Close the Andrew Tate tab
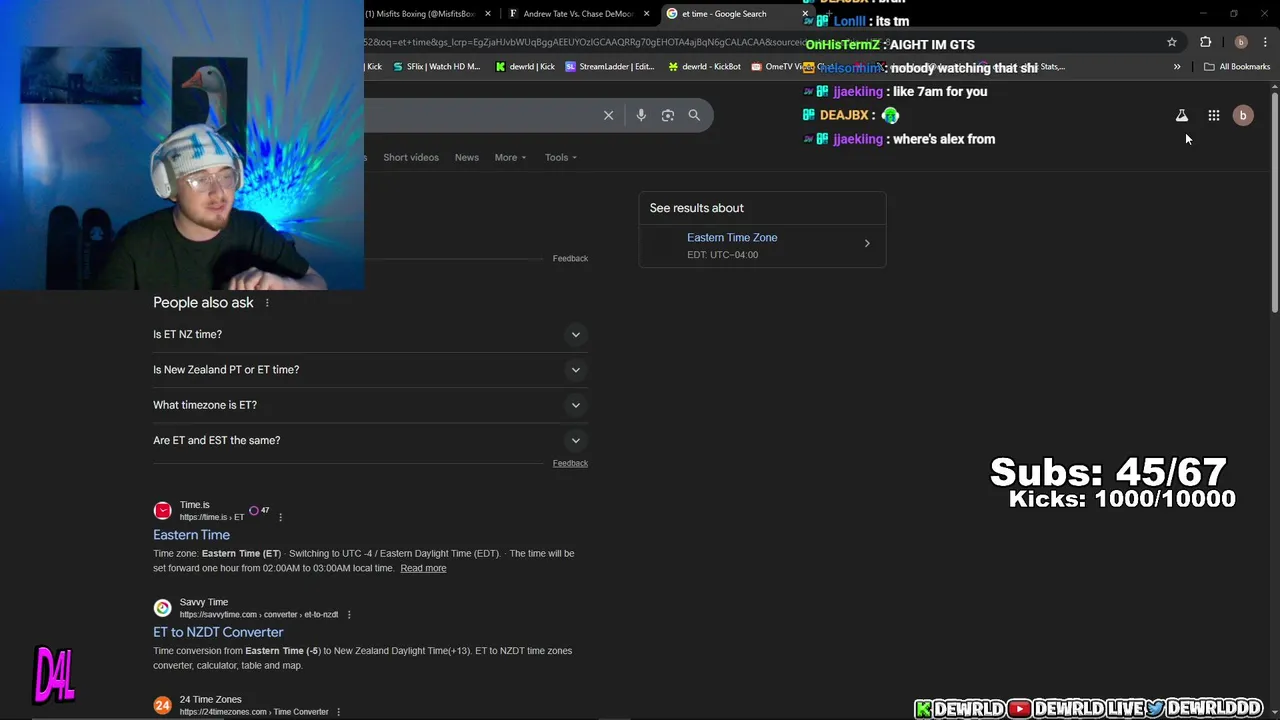This screenshot has height=720, width=1280. pos(646,14)
